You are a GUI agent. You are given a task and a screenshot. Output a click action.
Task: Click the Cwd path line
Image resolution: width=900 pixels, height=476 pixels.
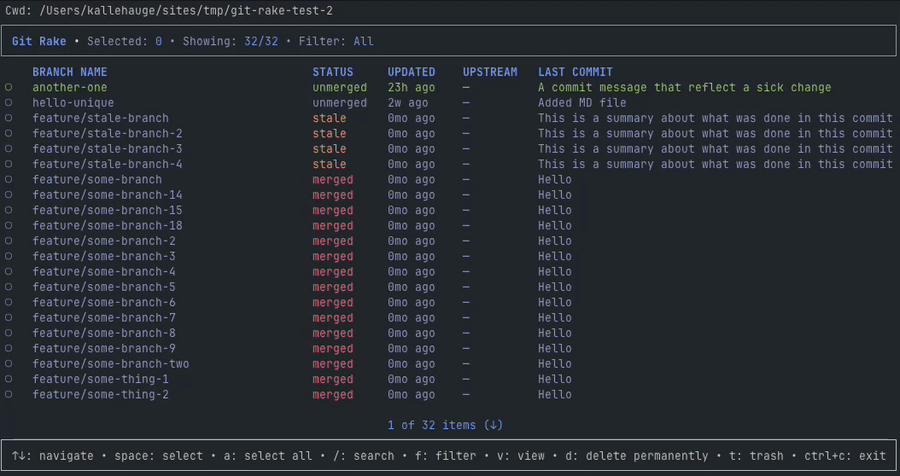(169, 11)
